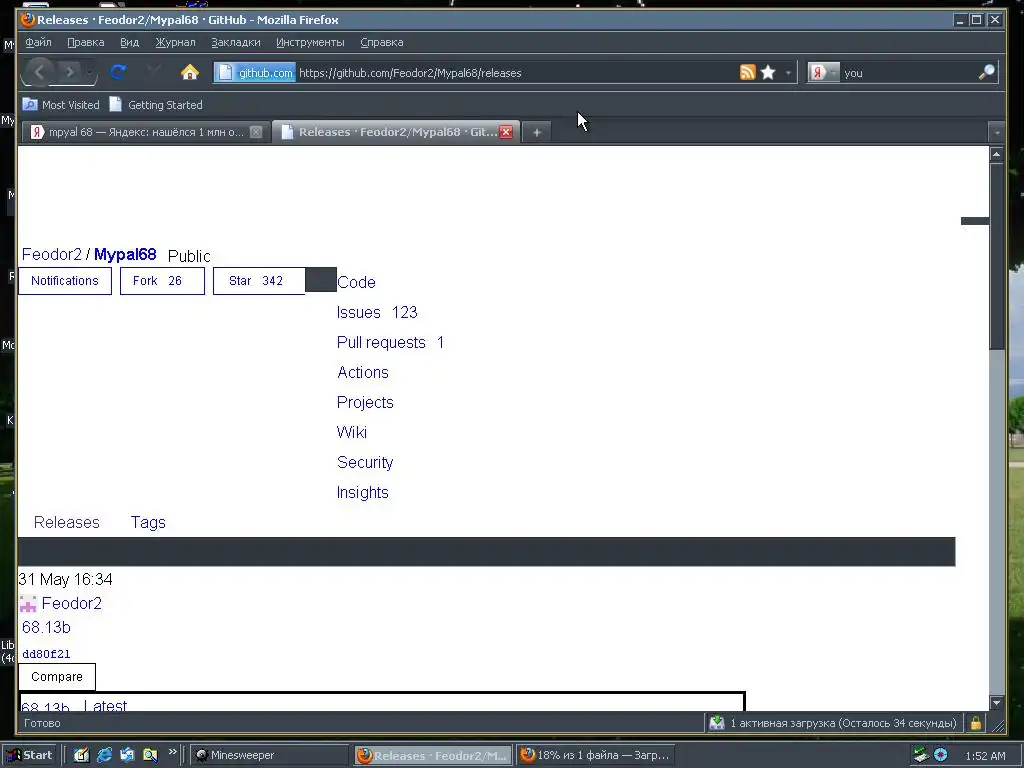This screenshot has width=1024, height=768.
Task: Open the Security link
Action: pyautogui.click(x=365, y=463)
